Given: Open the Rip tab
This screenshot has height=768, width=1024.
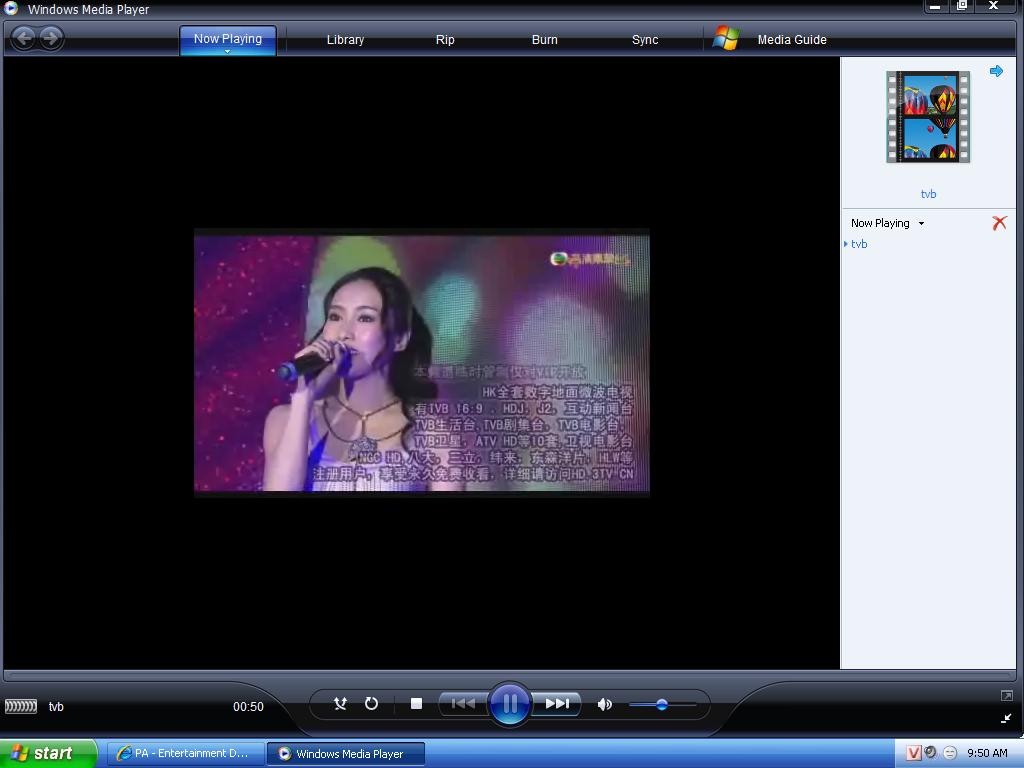Looking at the screenshot, I should click(x=445, y=40).
